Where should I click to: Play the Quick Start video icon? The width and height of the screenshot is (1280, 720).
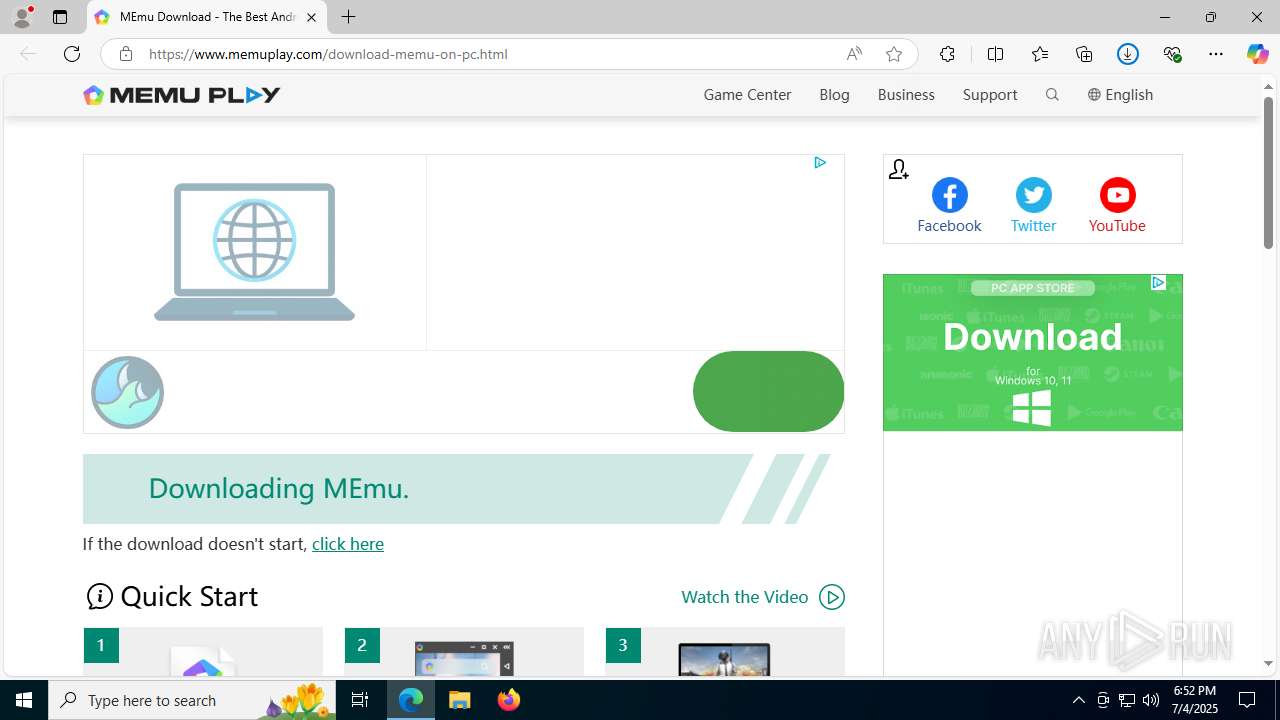click(x=832, y=597)
